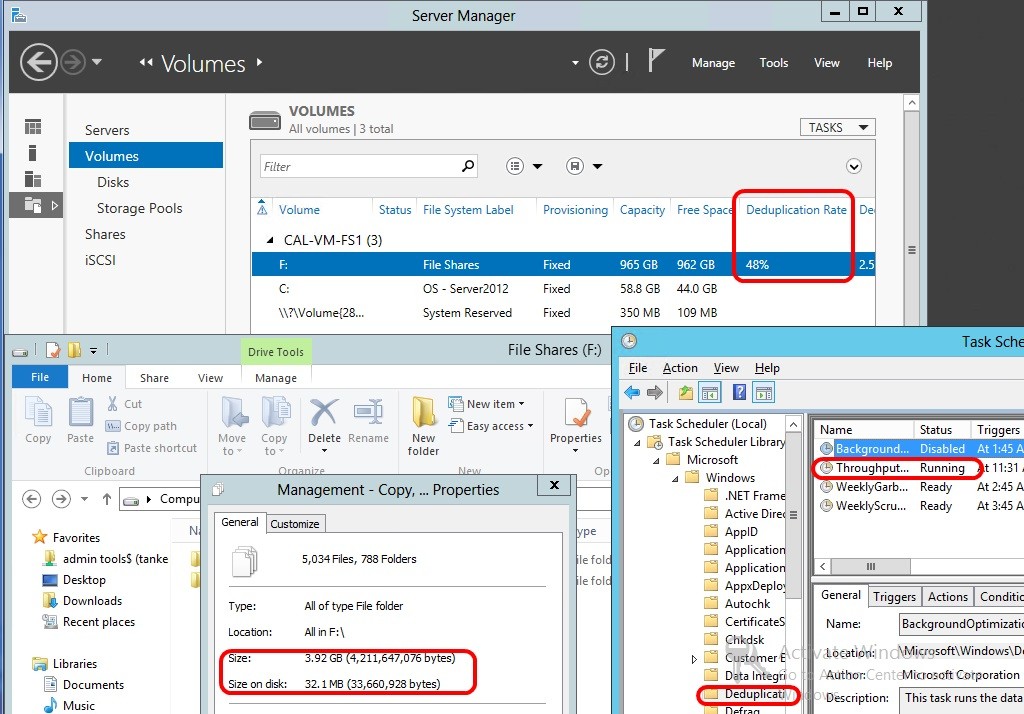
Task: Click the Filter text field
Action: click(x=360, y=167)
